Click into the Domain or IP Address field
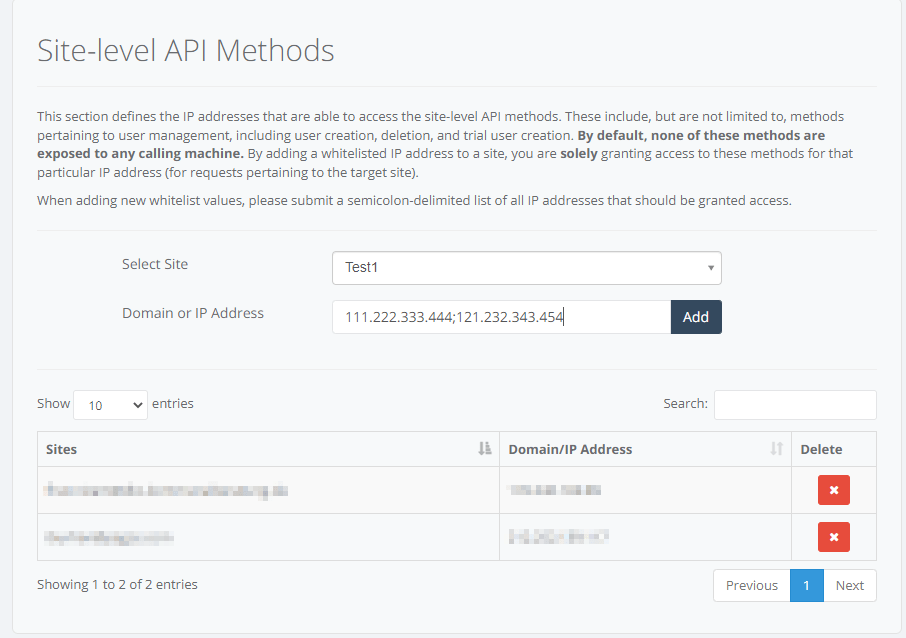906x638 pixels. point(501,317)
